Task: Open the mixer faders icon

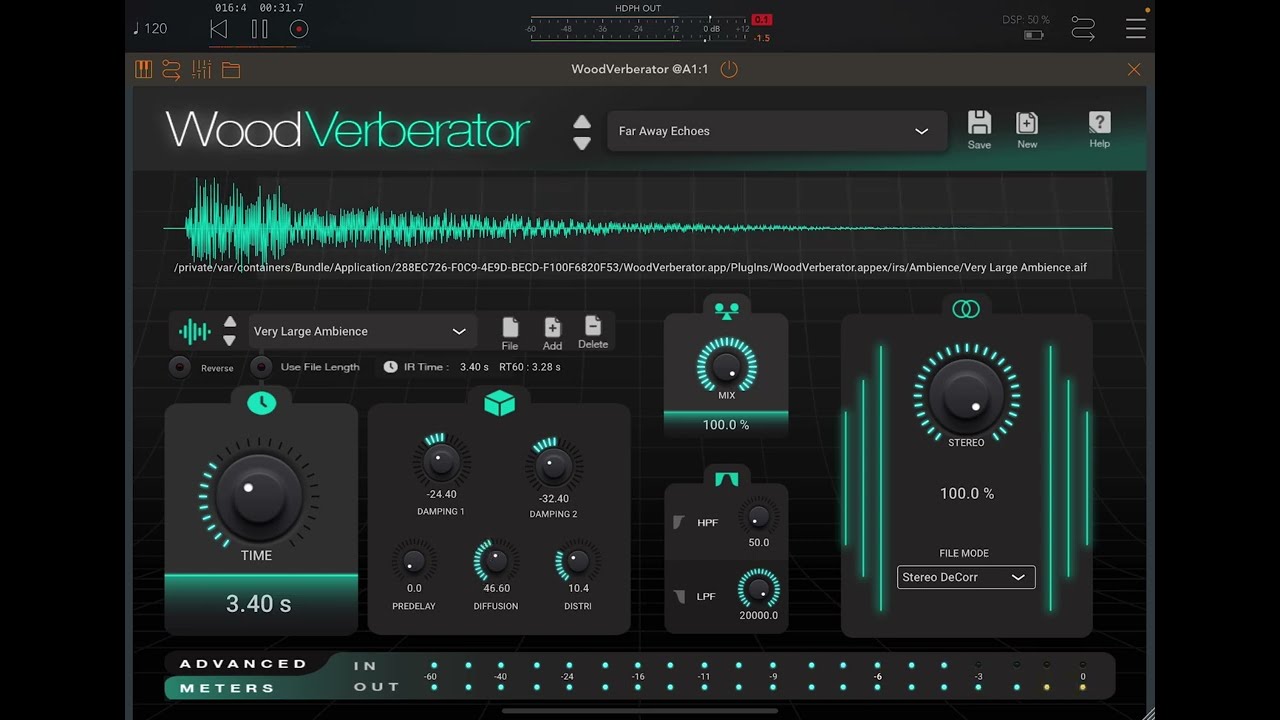Action: click(x=201, y=69)
